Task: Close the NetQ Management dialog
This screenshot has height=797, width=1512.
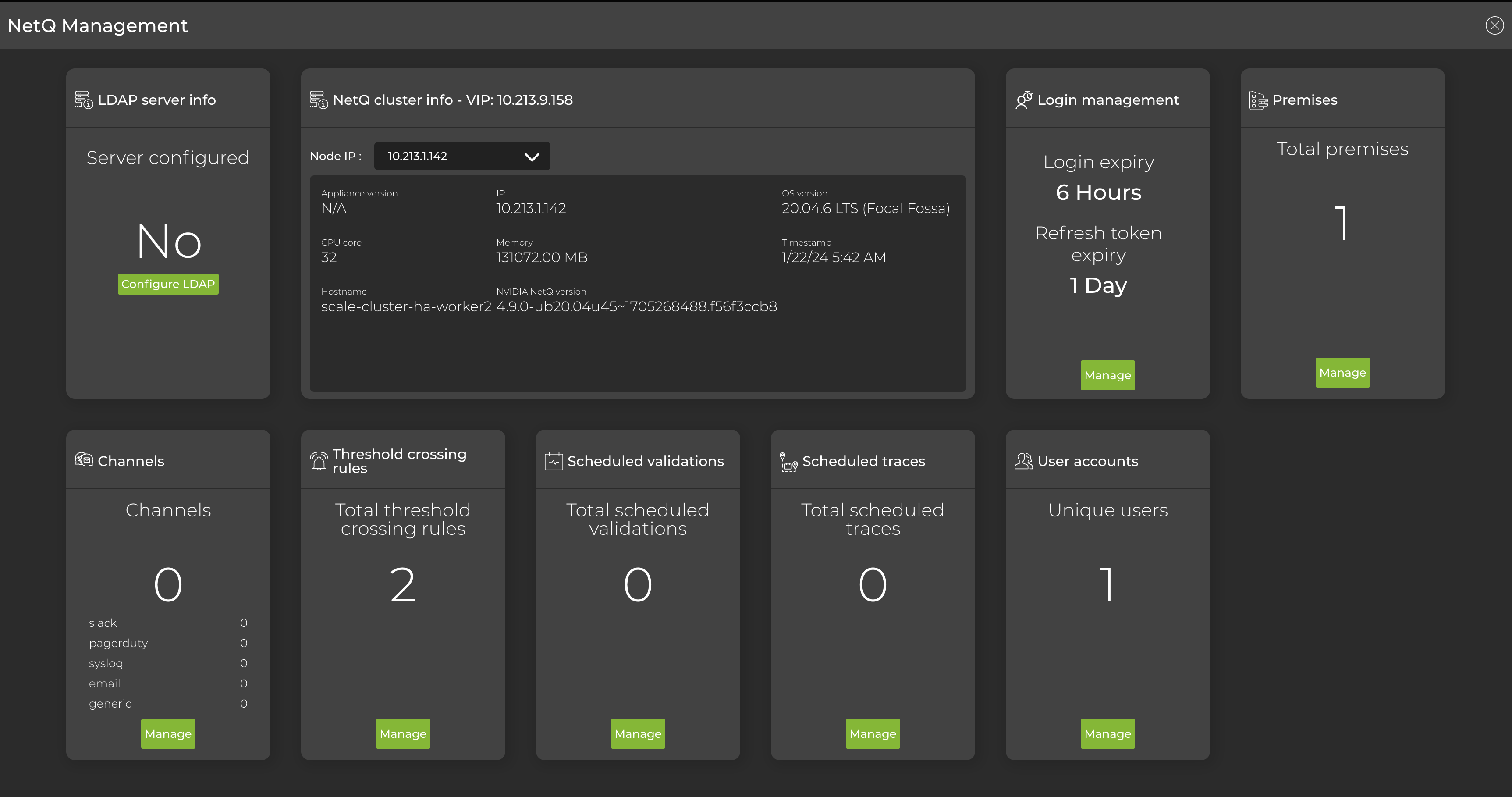Action: [x=1494, y=25]
